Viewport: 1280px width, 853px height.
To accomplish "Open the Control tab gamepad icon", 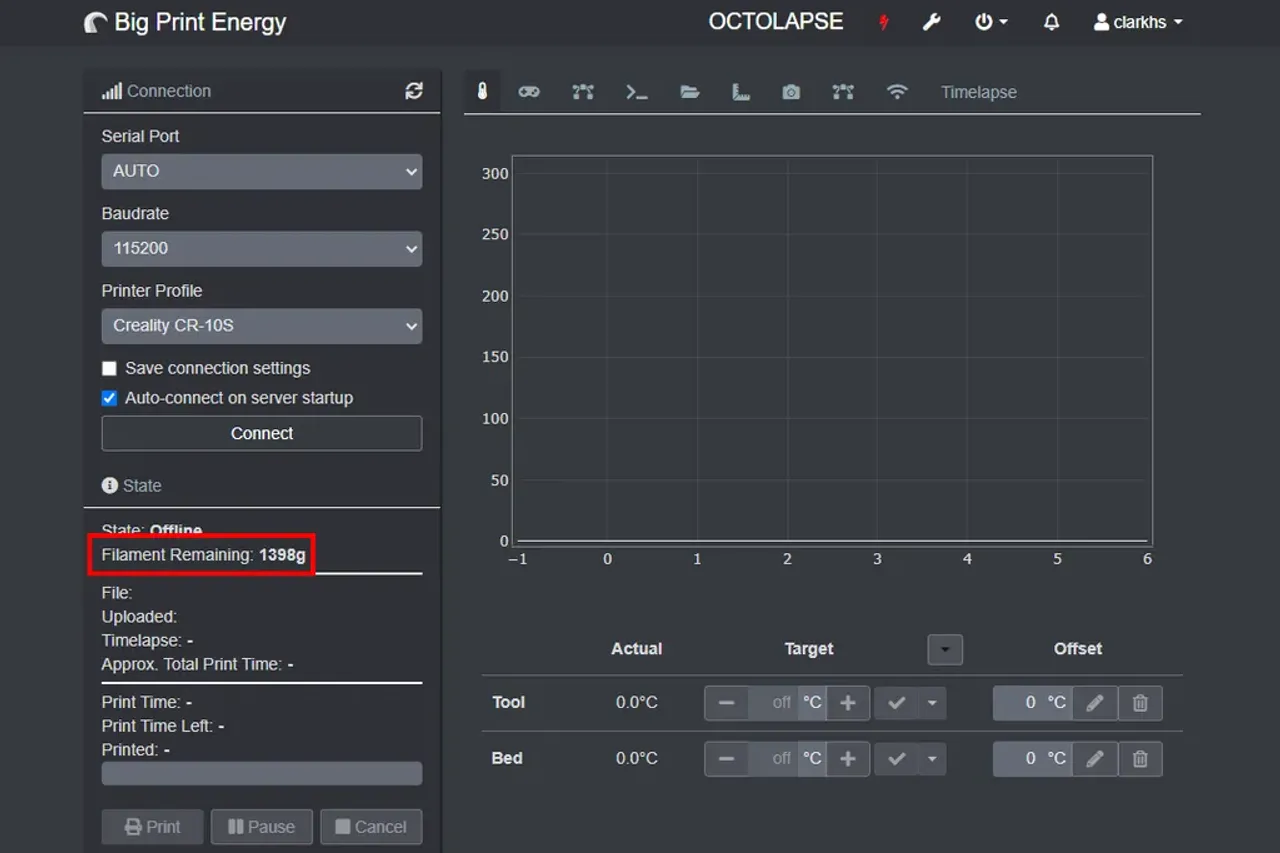I will coord(529,92).
